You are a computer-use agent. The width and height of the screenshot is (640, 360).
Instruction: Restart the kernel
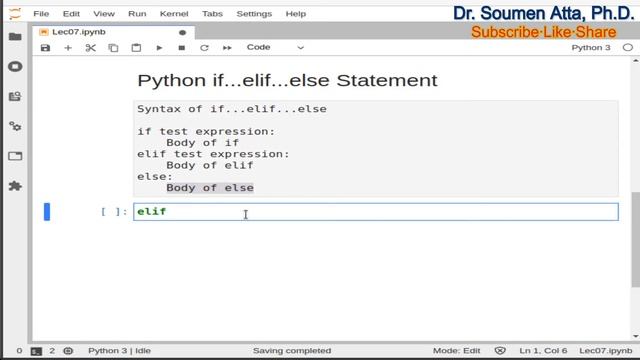tap(204, 48)
